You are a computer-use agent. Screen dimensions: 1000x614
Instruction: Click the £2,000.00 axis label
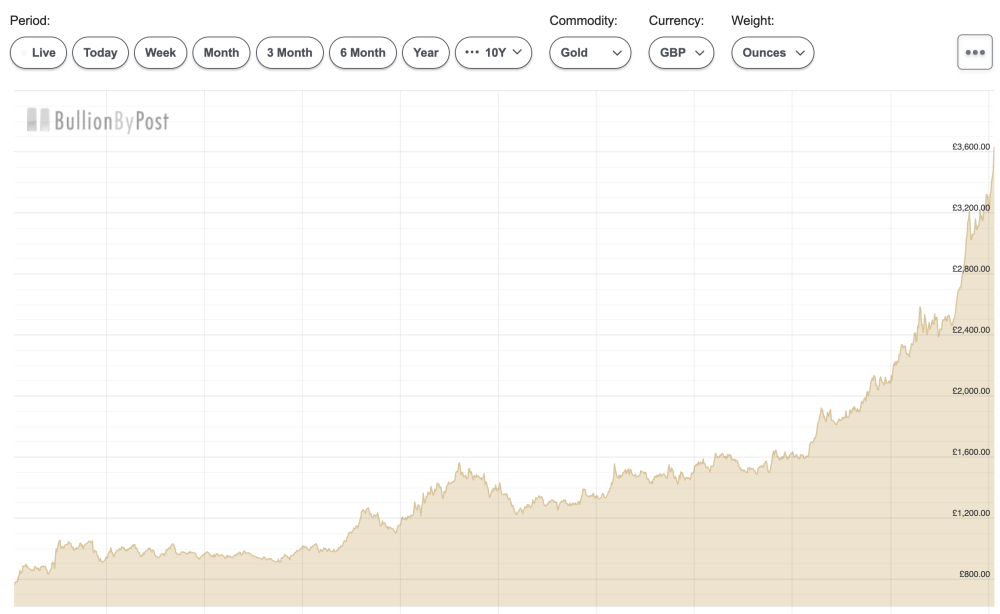[x=971, y=391]
